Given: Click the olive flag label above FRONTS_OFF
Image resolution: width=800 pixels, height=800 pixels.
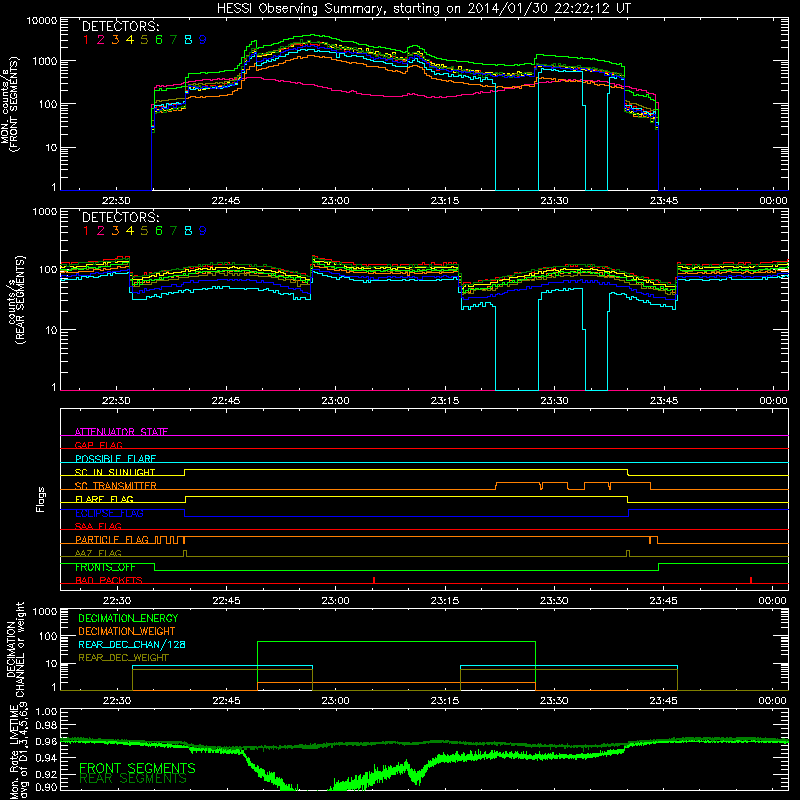Looking at the screenshot, I should [x=98, y=553].
